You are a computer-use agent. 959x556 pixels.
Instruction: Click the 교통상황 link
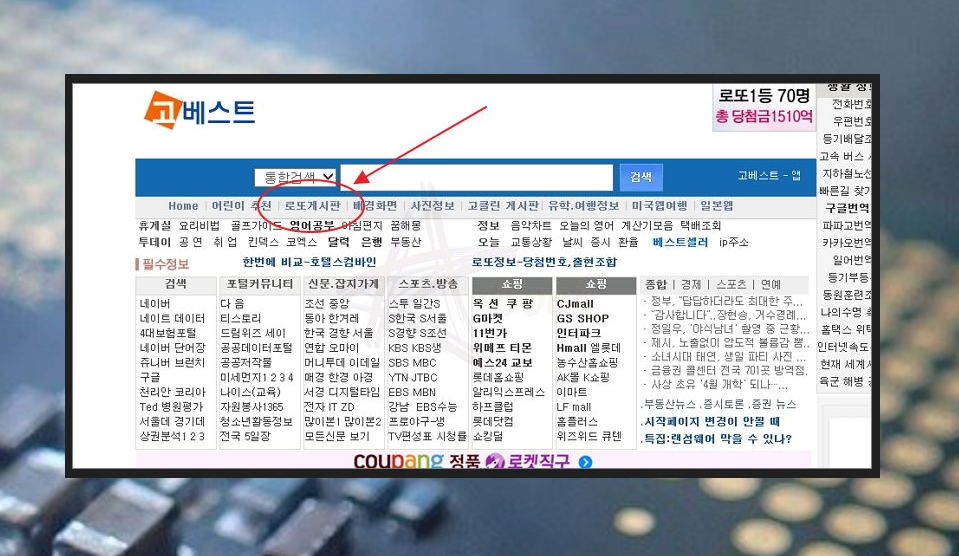pyautogui.click(x=531, y=242)
